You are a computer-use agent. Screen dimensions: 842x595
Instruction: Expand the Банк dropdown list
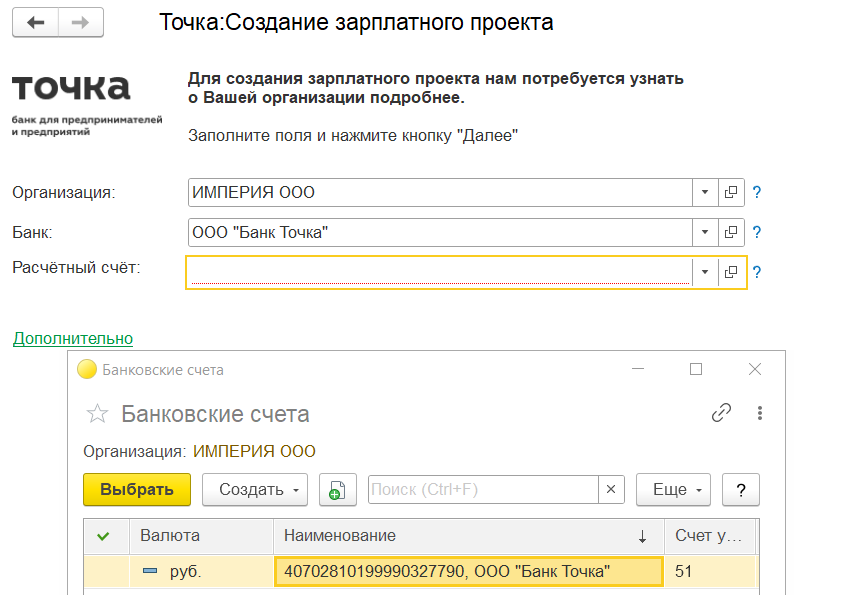[x=704, y=232]
